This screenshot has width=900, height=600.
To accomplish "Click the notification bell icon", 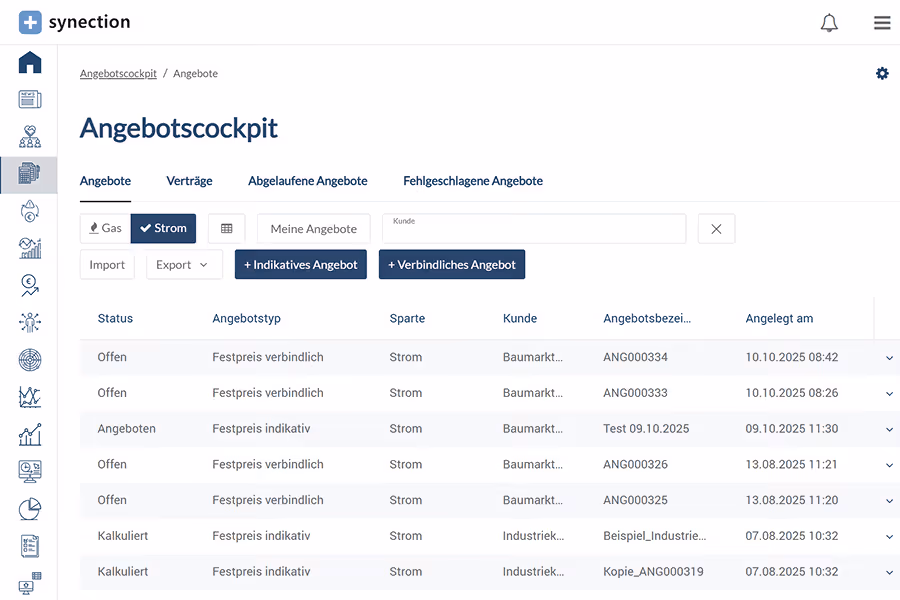I will (829, 22).
